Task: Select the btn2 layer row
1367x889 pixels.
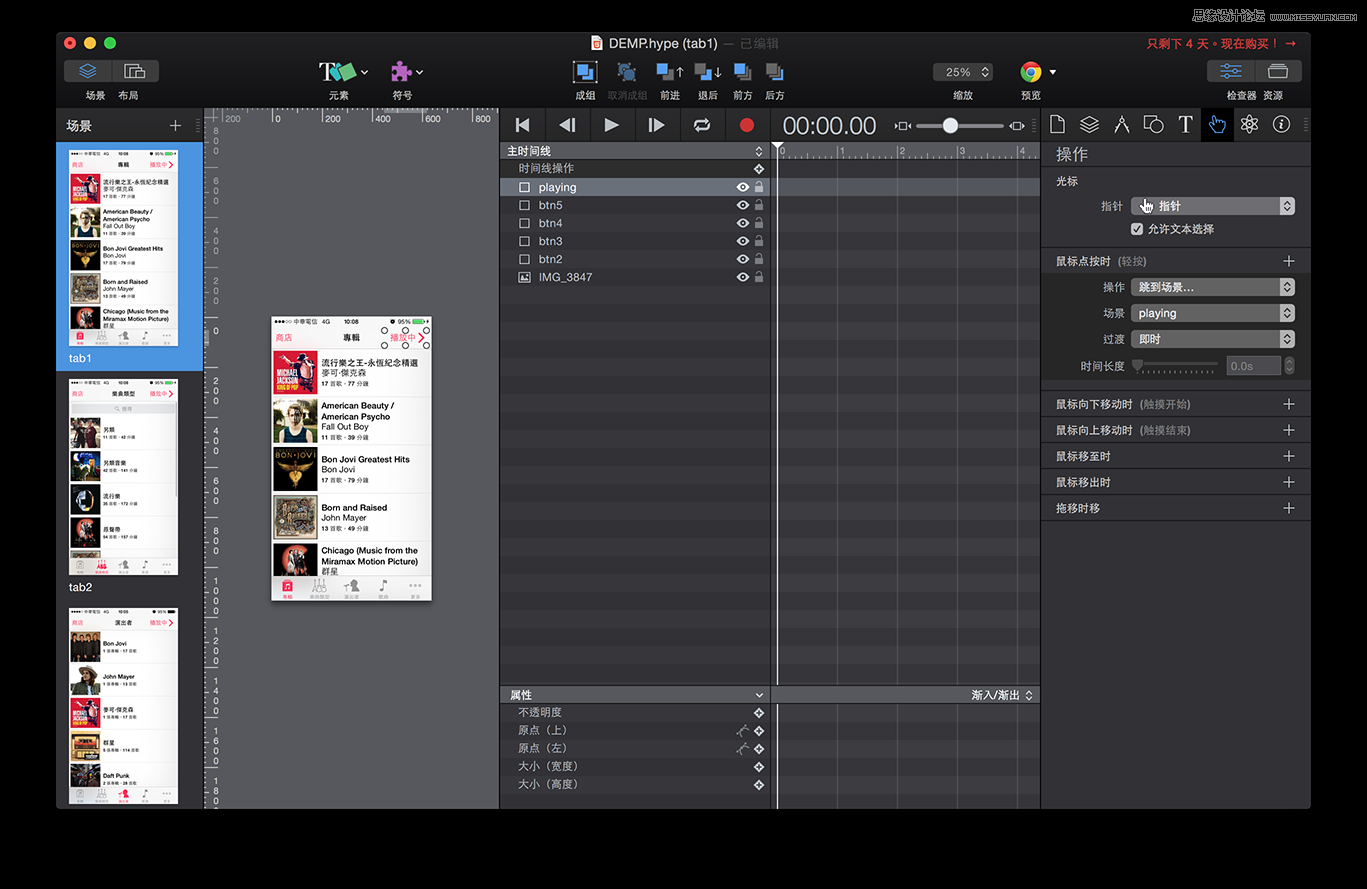Action: [x=635, y=259]
